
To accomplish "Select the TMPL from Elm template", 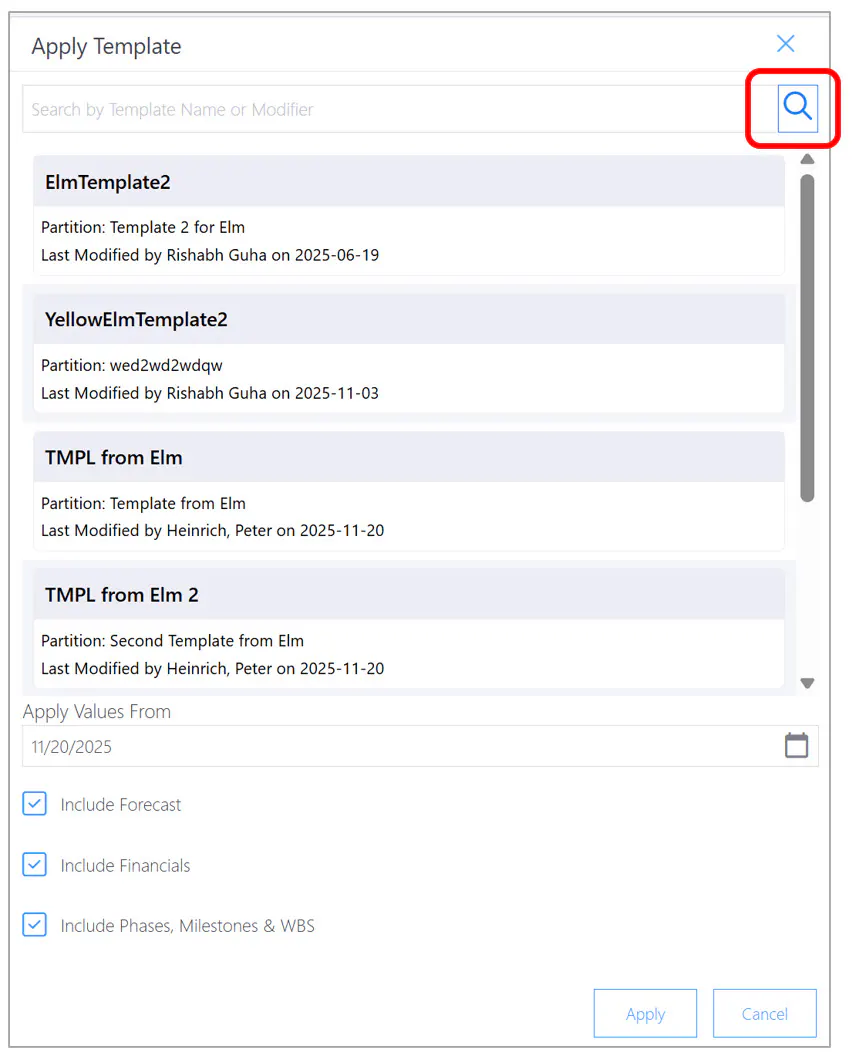I will 409,491.
